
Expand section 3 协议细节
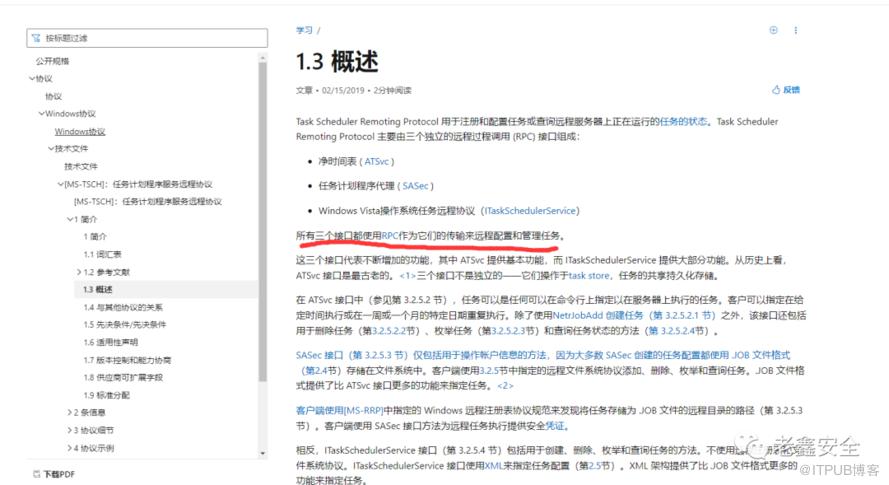pyautogui.click(x=70, y=430)
